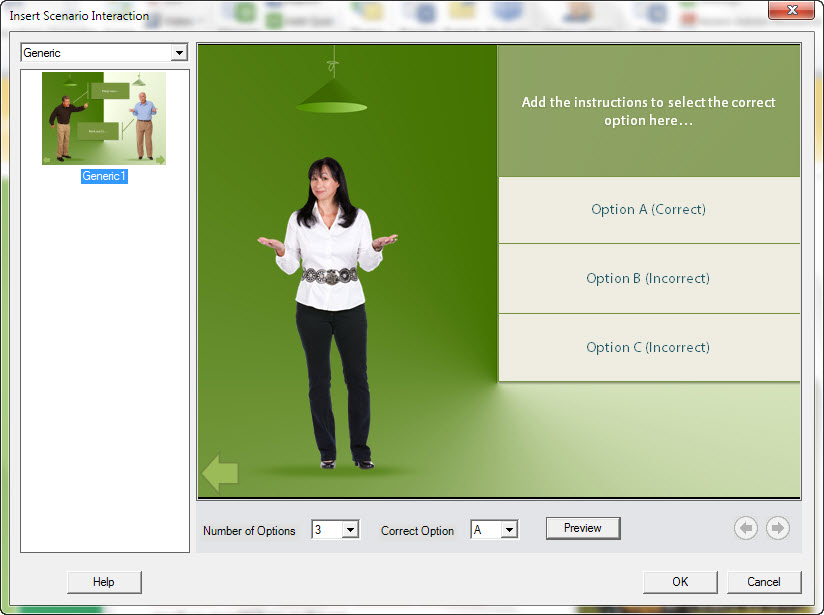824x615 pixels.
Task: Click the previous scenario navigation arrow
Action: tap(746, 528)
